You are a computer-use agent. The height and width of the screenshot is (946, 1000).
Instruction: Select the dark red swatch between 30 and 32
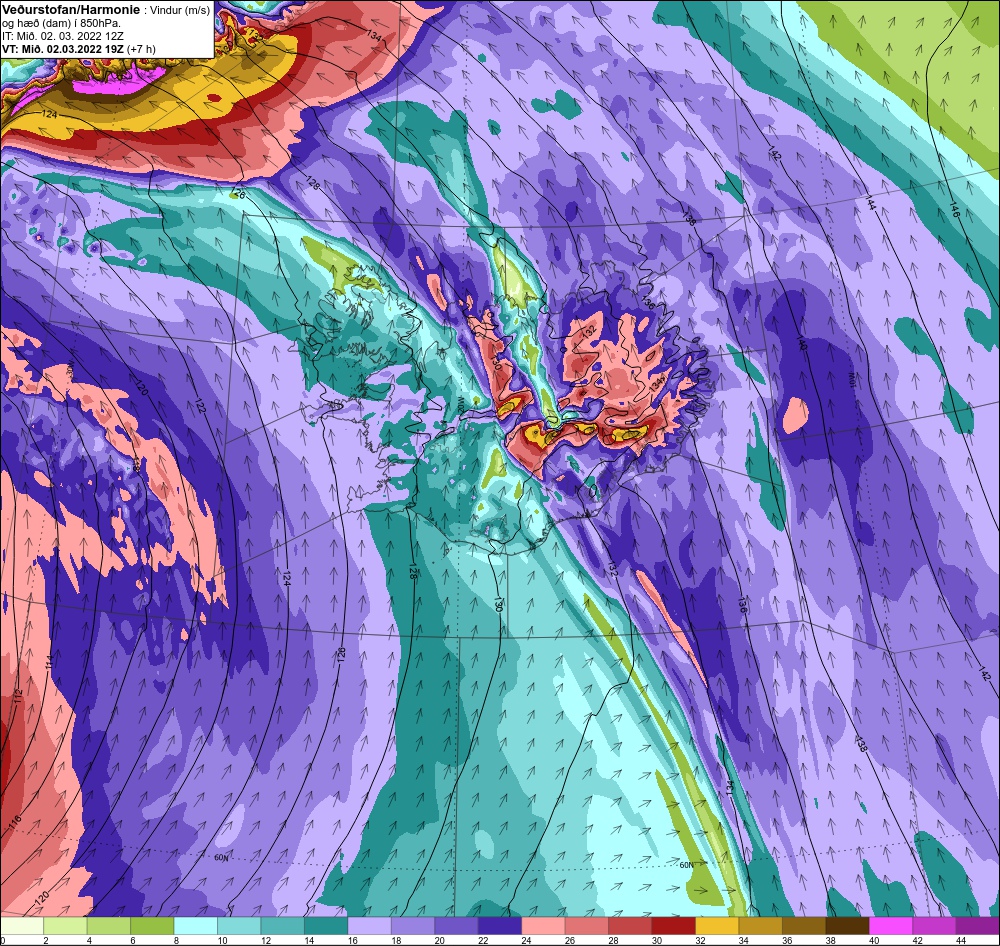(x=673, y=926)
